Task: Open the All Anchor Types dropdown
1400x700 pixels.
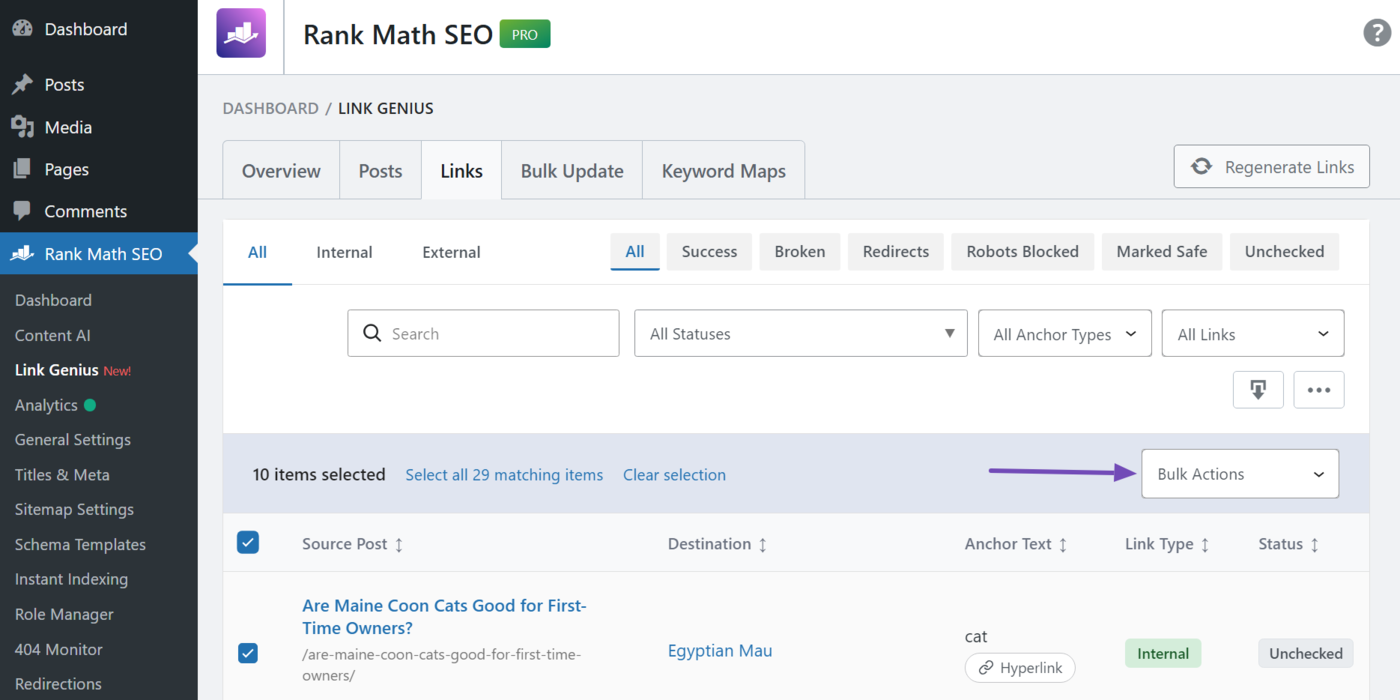Action: pos(1065,333)
